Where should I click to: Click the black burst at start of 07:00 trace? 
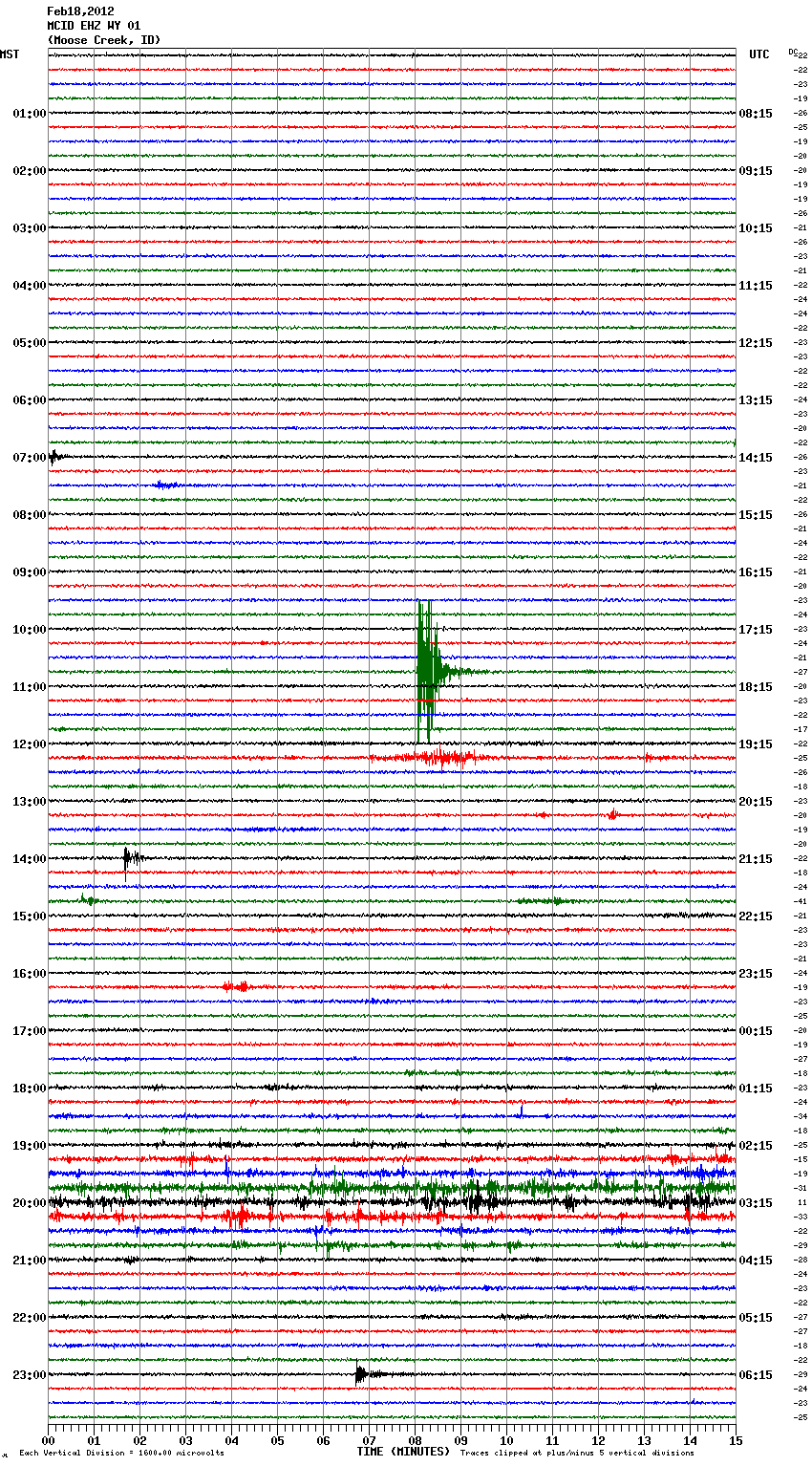coord(55,457)
